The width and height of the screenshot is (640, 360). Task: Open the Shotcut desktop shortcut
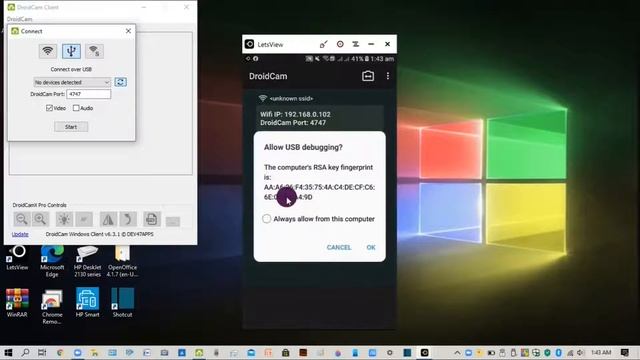point(122,303)
